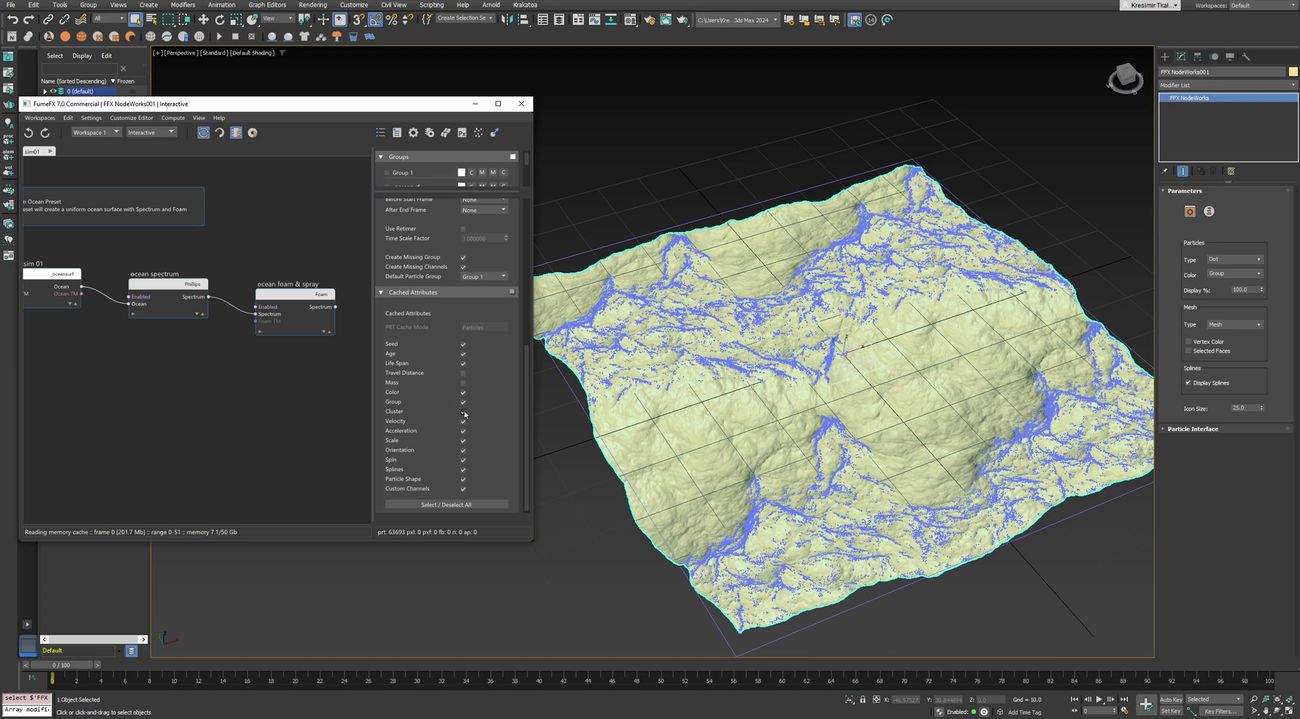Open the Particles Color Group dropdown
The width and height of the screenshot is (1300, 719).
[1234, 273]
